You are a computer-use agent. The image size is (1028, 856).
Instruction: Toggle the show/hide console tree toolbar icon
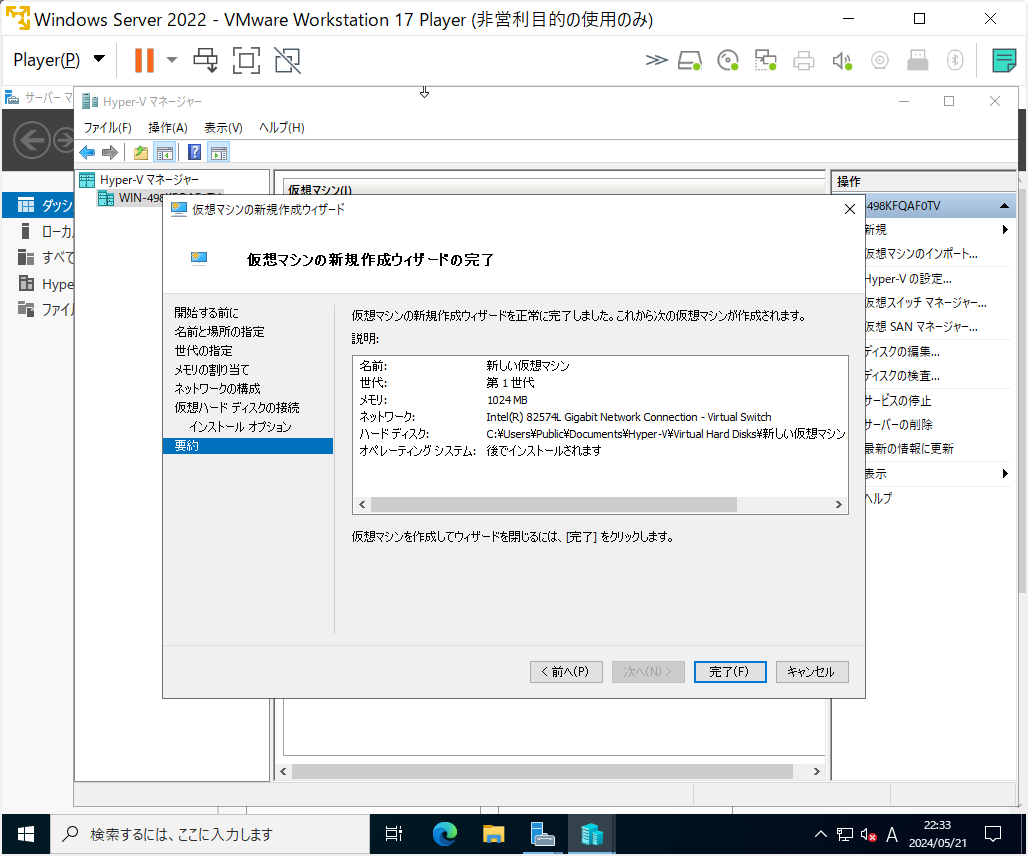165,152
